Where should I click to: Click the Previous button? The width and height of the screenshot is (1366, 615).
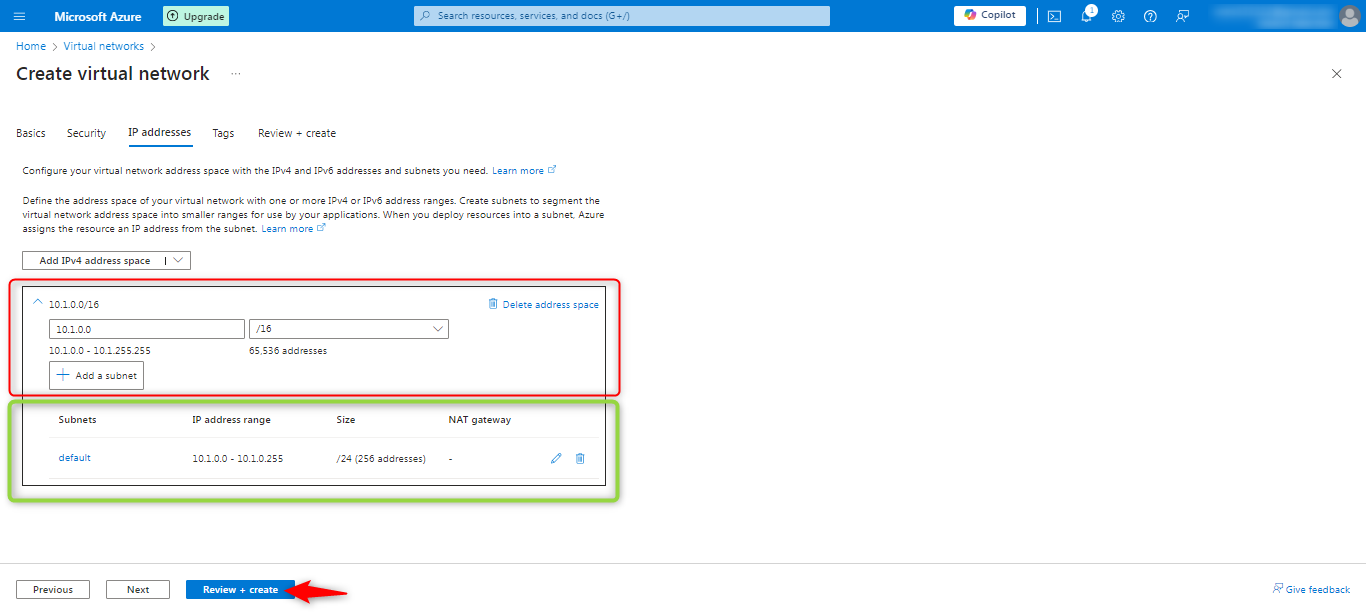pyautogui.click(x=53, y=590)
